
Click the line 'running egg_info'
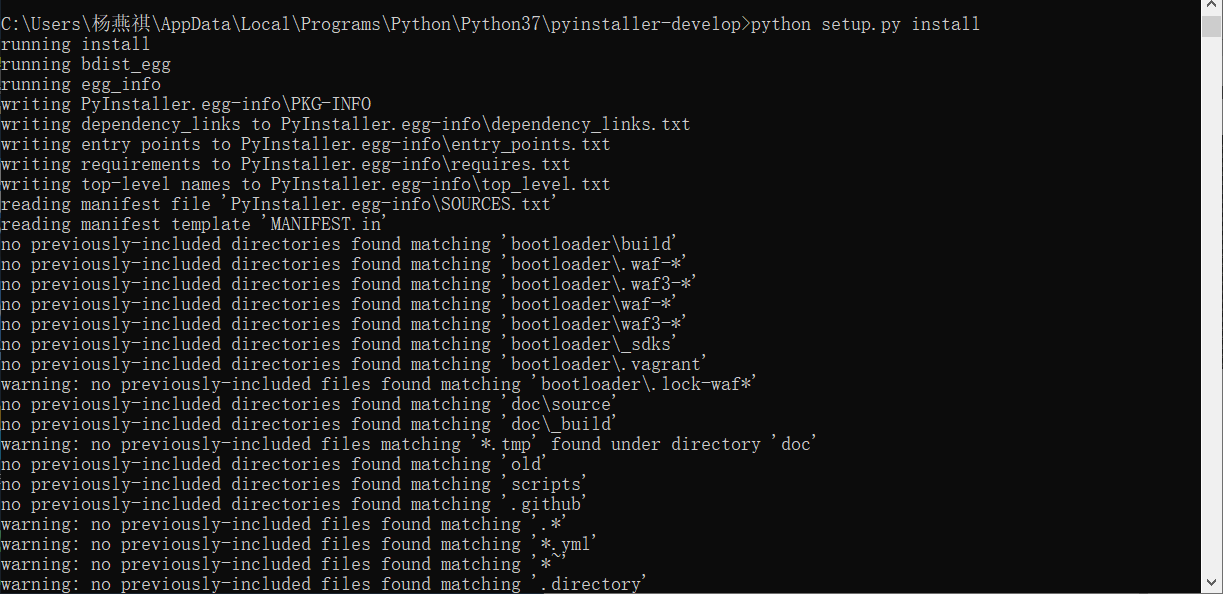(x=80, y=83)
